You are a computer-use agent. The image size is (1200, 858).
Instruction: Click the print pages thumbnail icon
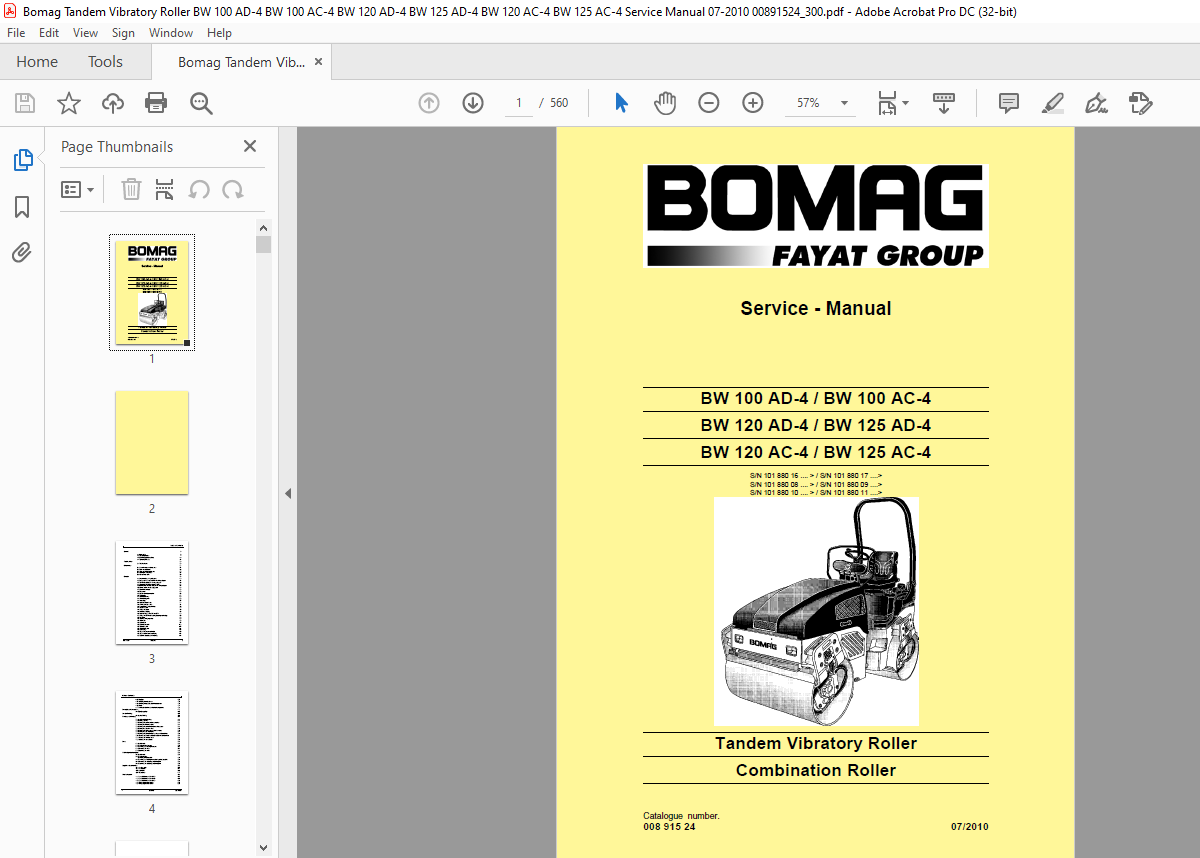click(165, 189)
